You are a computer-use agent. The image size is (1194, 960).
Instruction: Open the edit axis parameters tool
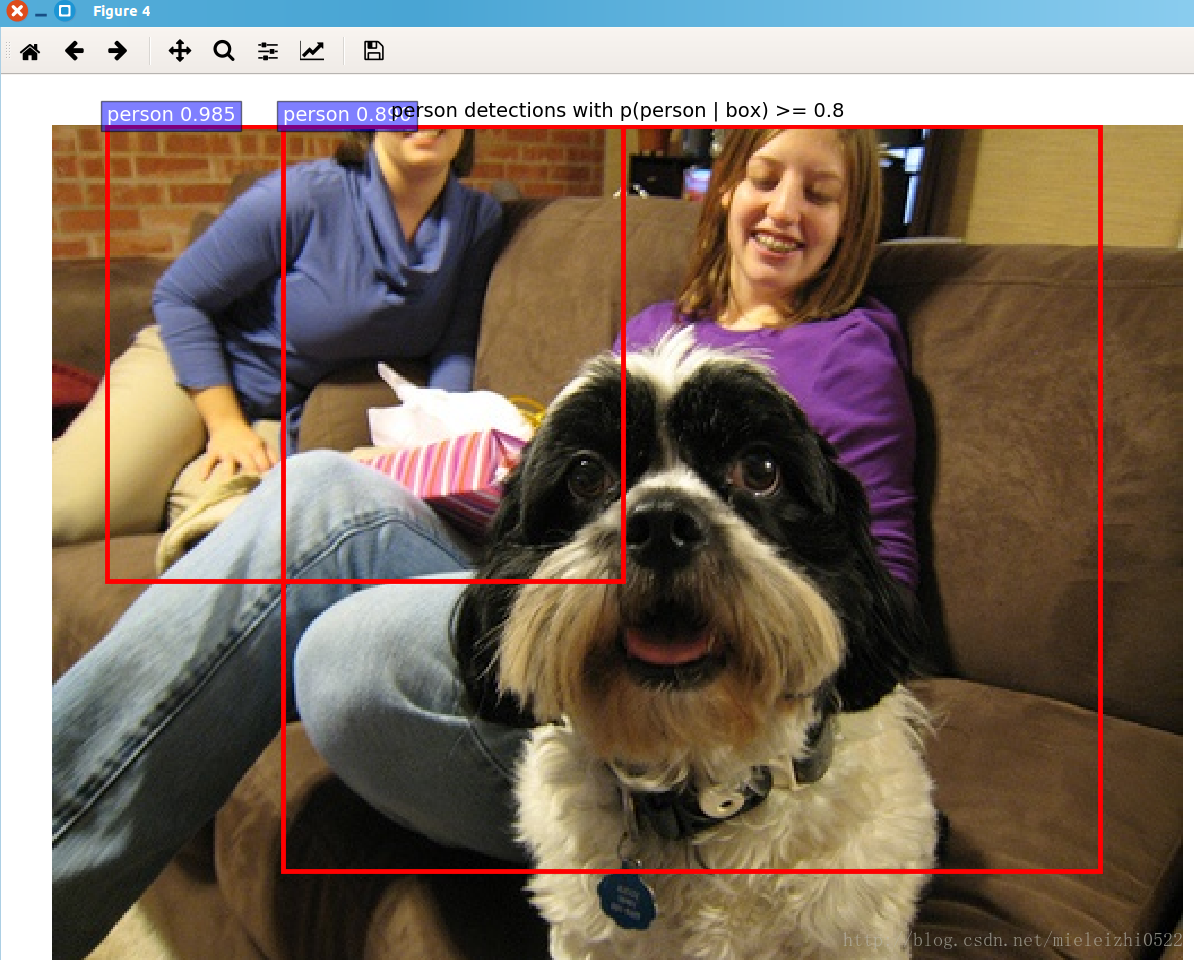(x=312, y=51)
